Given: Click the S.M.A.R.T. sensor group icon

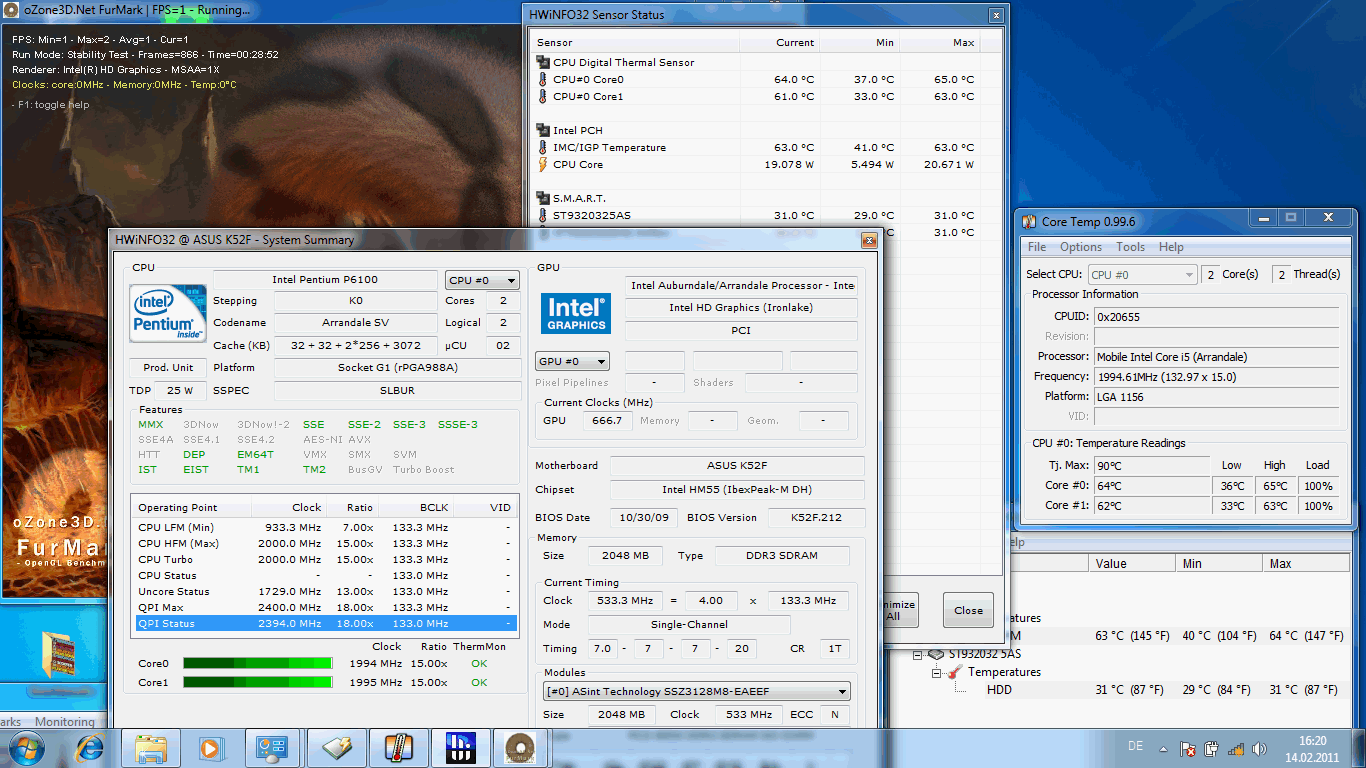Looking at the screenshot, I should (543, 198).
